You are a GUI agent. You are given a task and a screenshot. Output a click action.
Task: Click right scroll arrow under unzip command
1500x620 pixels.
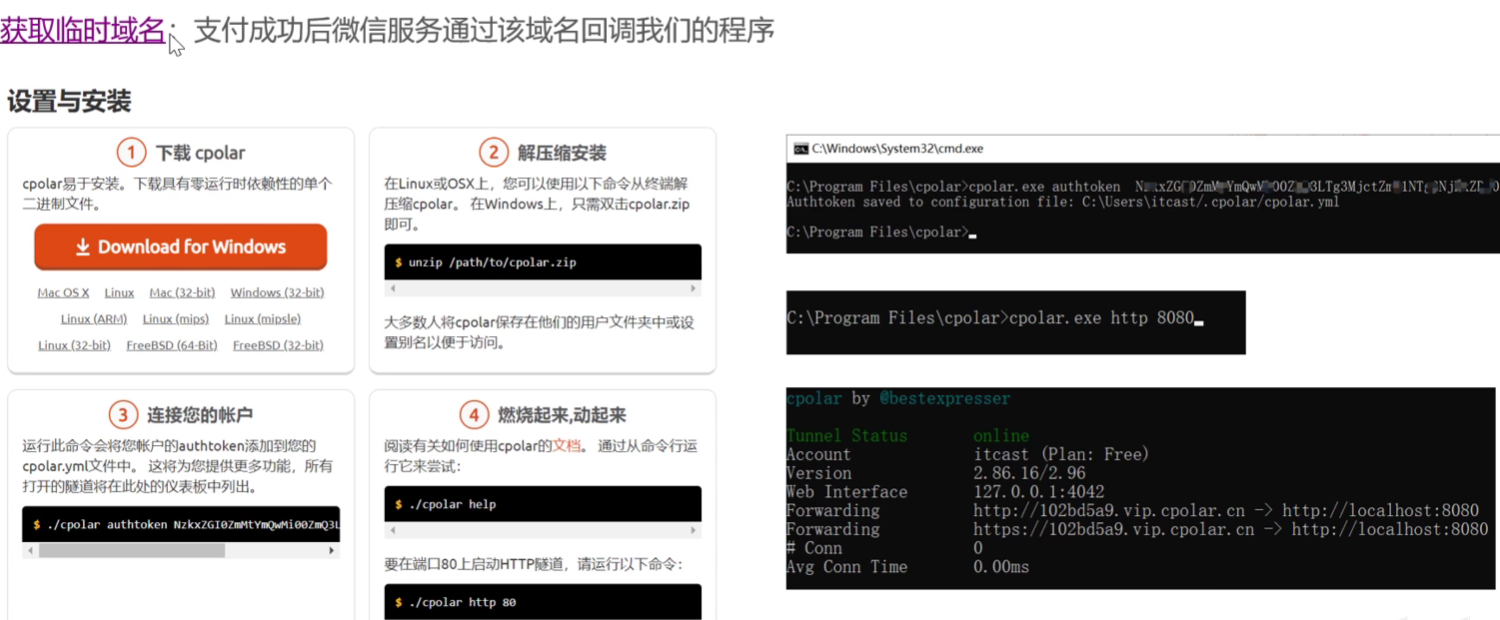(694, 288)
